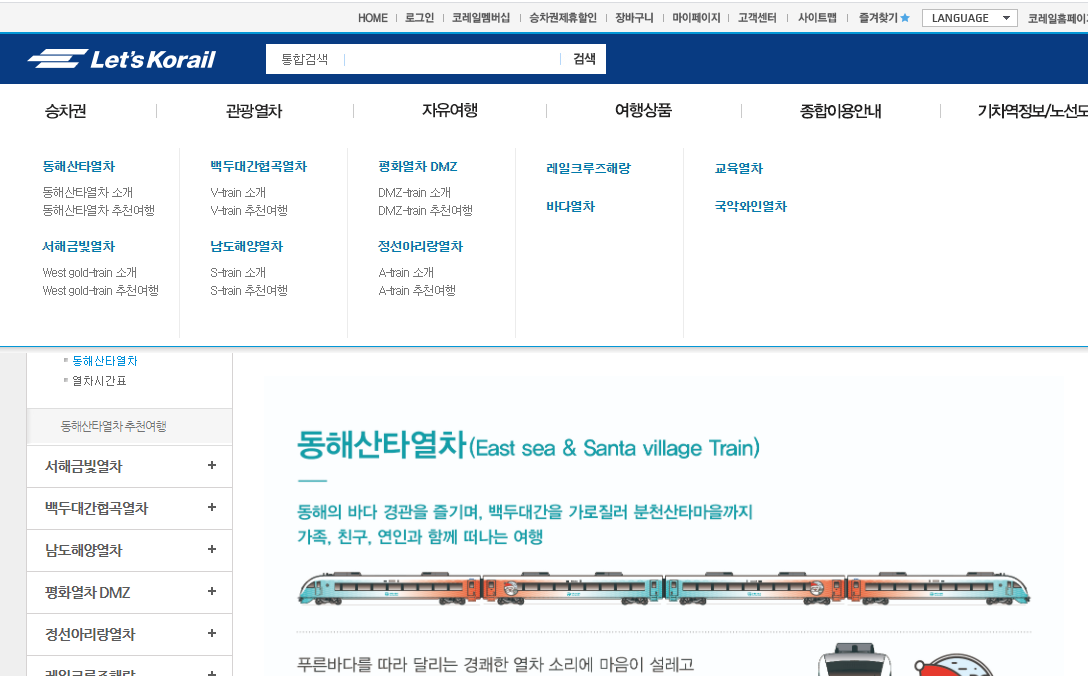The width and height of the screenshot is (1088, 676).
Task: Open 바다열차 link
Action: (x=570, y=206)
